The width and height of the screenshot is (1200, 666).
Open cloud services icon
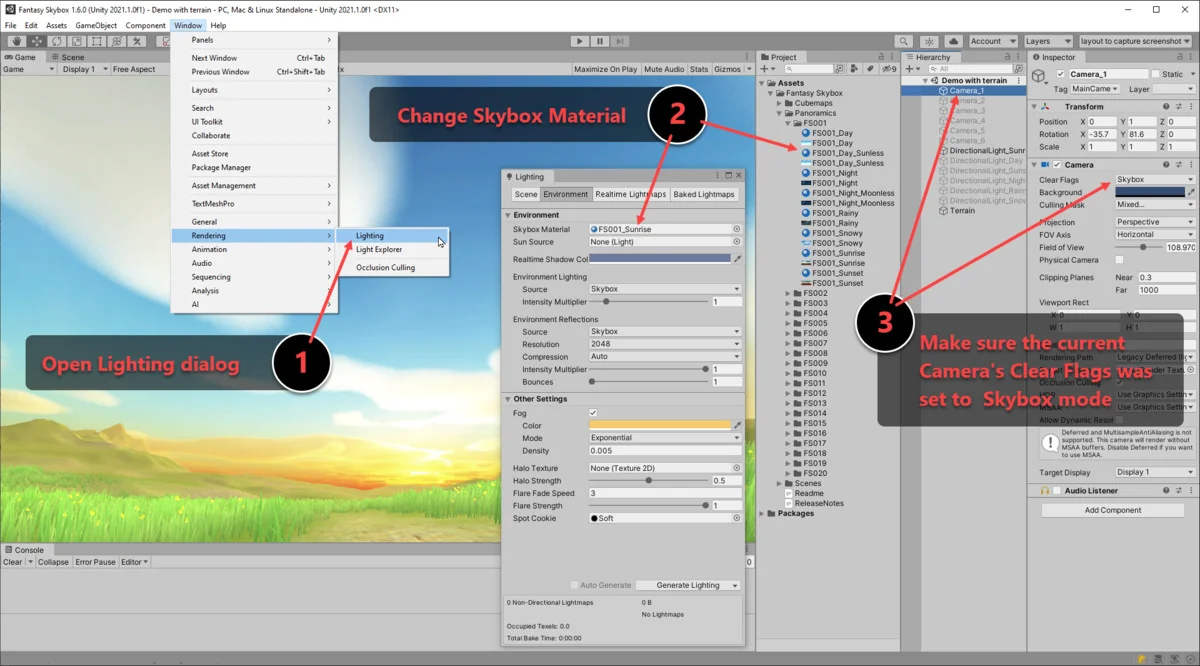953,41
